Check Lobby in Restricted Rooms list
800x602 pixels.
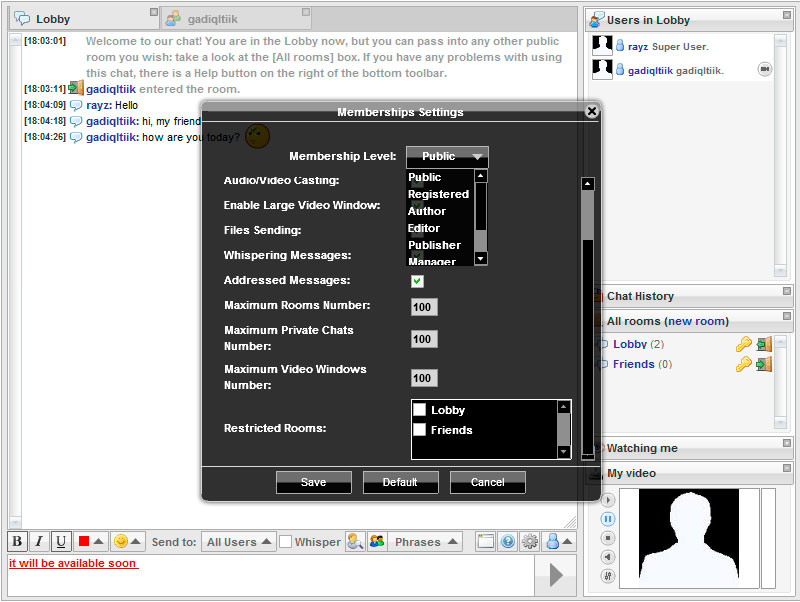pyautogui.click(x=421, y=410)
